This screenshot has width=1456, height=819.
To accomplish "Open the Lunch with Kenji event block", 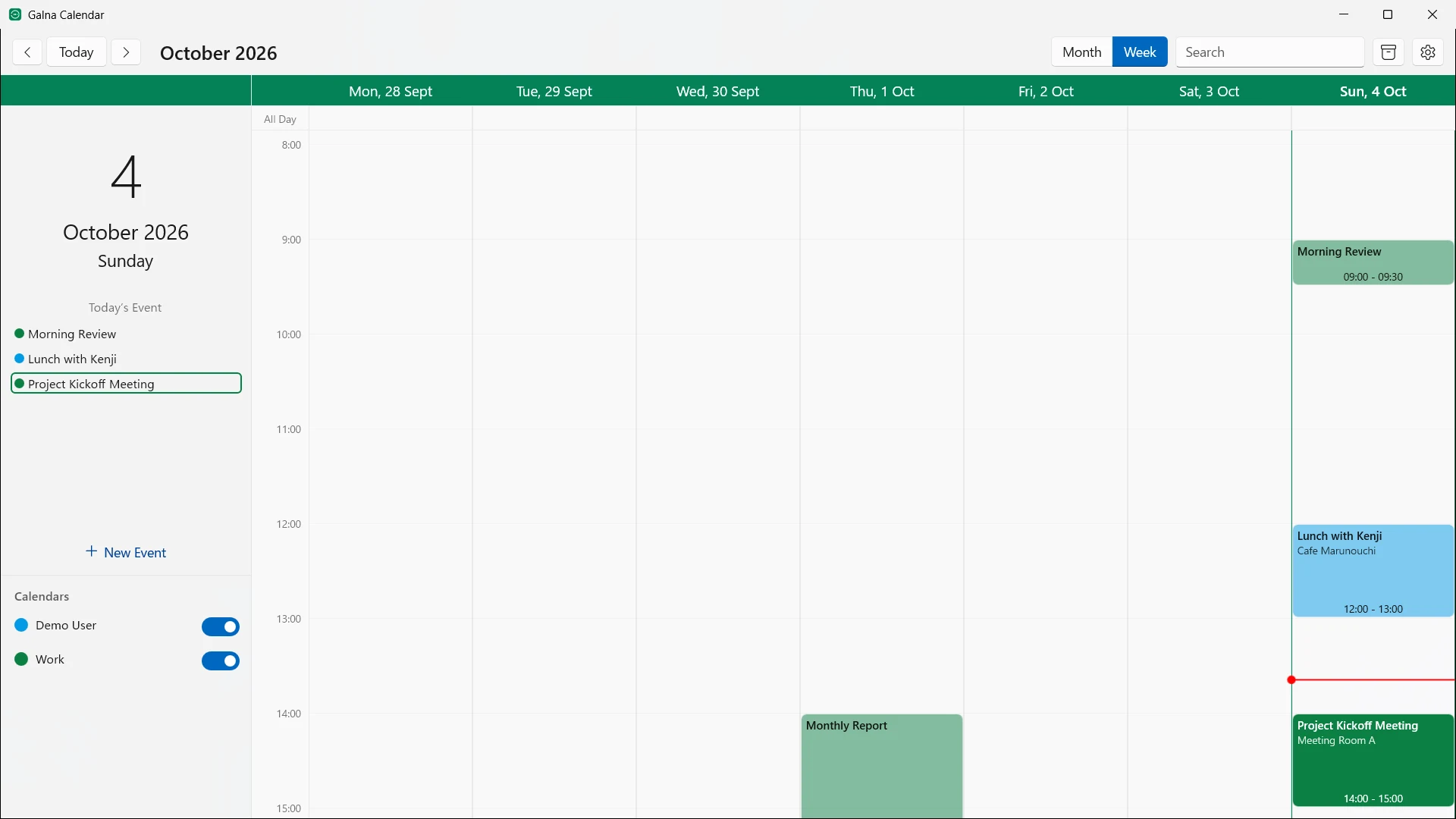I will click(1373, 570).
